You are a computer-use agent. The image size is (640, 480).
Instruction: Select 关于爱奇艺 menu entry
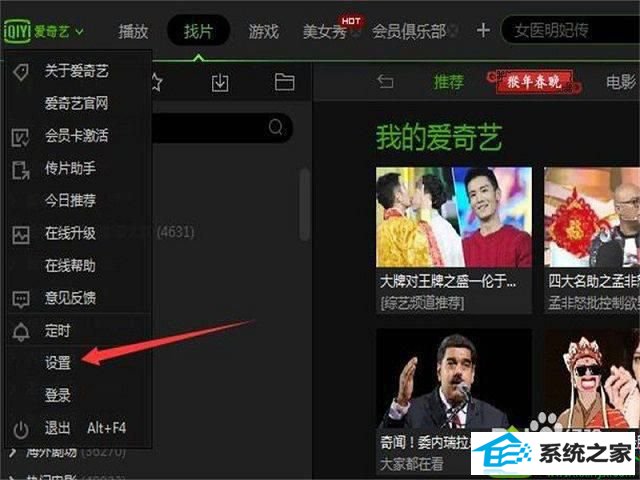point(76,71)
